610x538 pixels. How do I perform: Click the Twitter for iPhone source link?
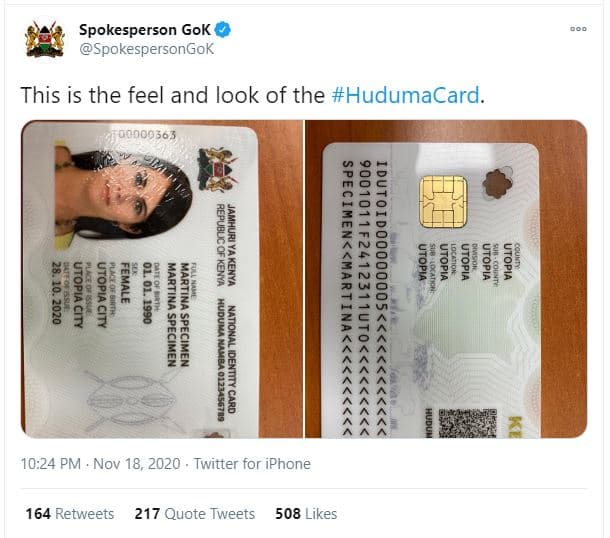252,464
